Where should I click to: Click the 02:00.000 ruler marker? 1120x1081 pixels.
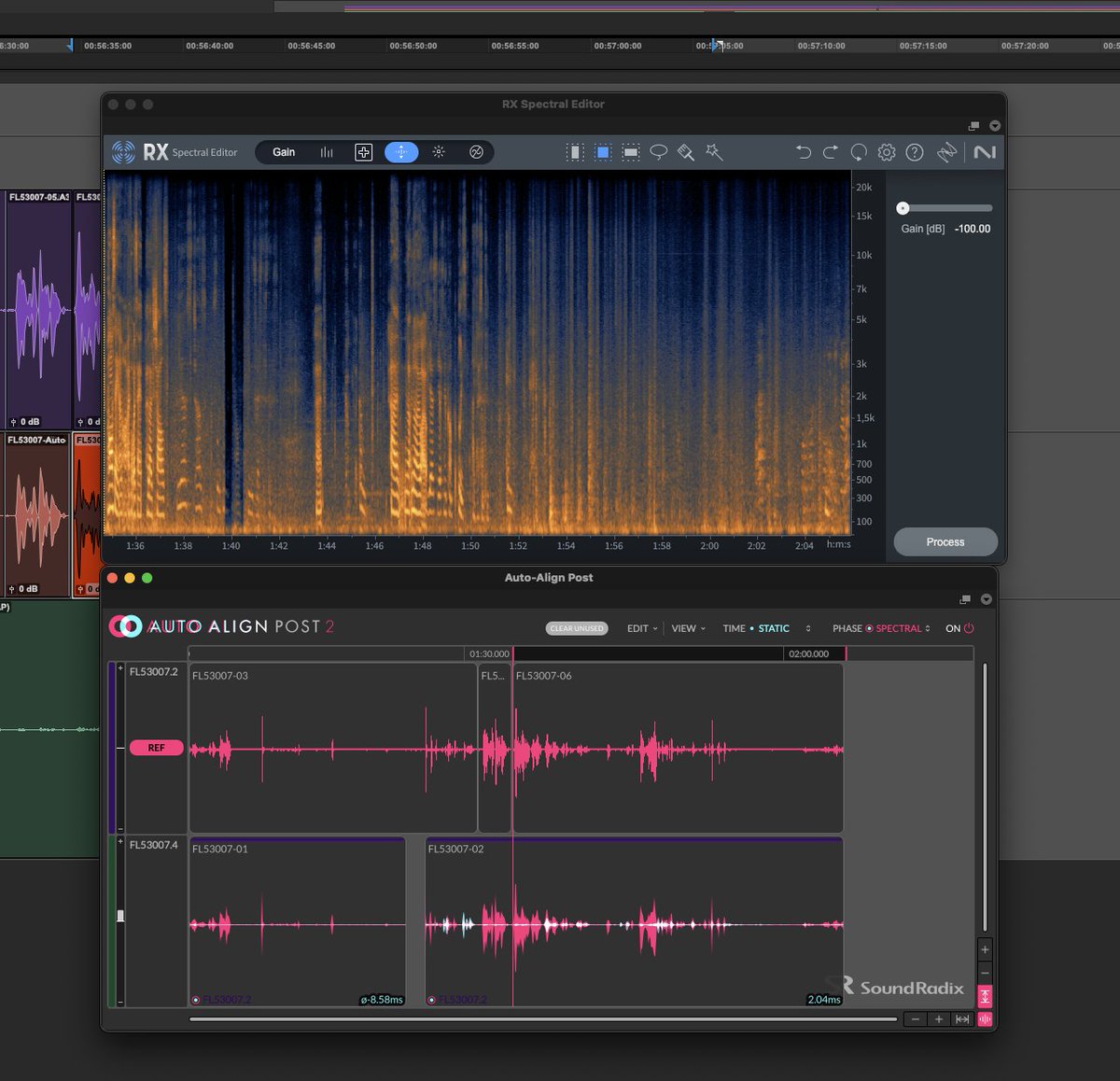pyautogui.click(x=808, y=653)
